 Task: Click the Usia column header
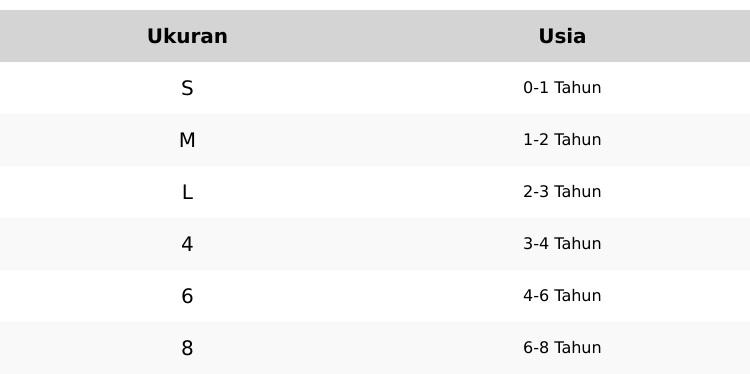[562, 36]
